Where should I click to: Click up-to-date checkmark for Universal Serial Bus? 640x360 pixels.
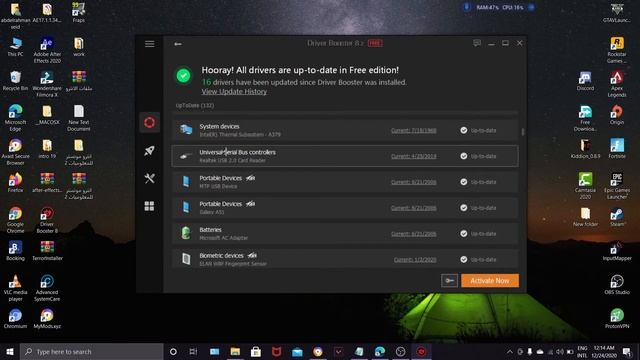point(464,156)
